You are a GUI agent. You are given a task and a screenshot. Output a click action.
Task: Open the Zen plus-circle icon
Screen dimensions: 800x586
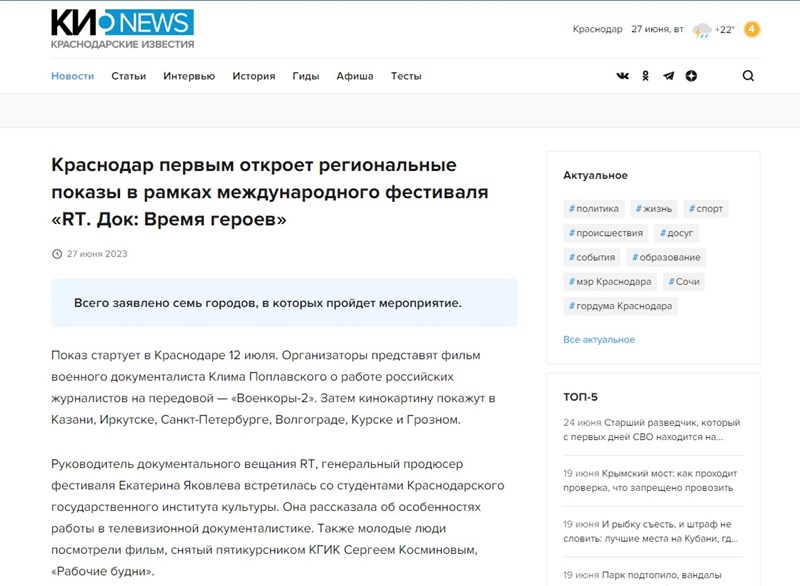[691, 76]
